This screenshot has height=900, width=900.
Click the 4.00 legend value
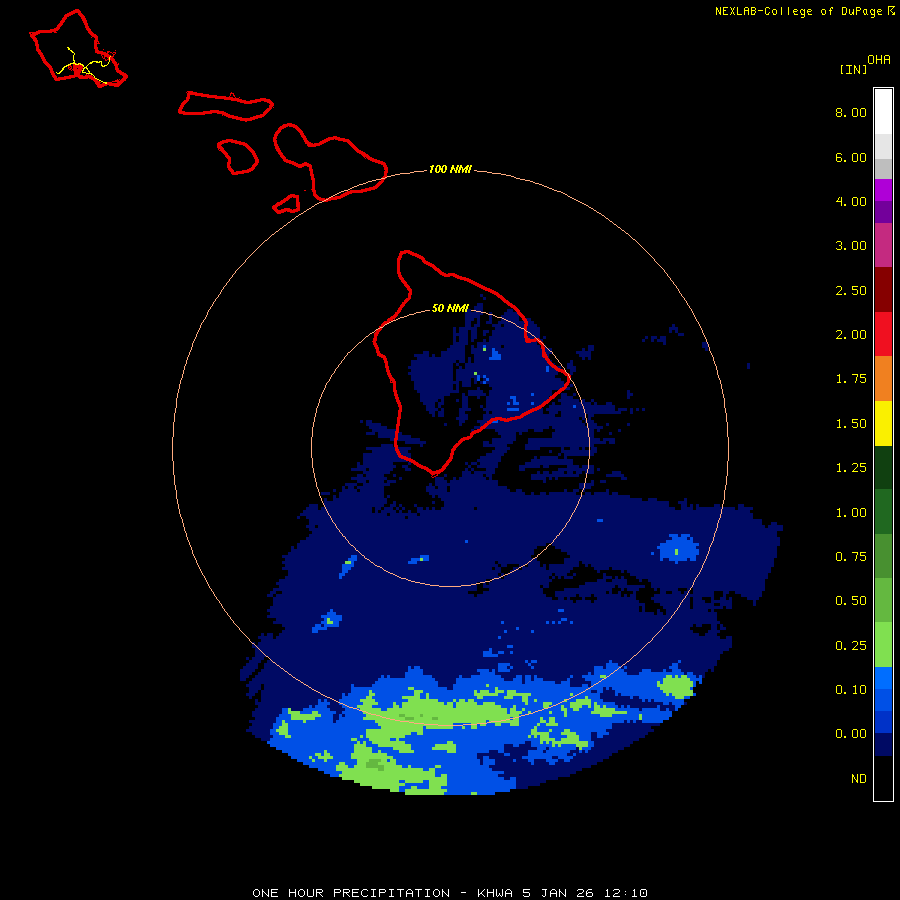click(851, 201)
